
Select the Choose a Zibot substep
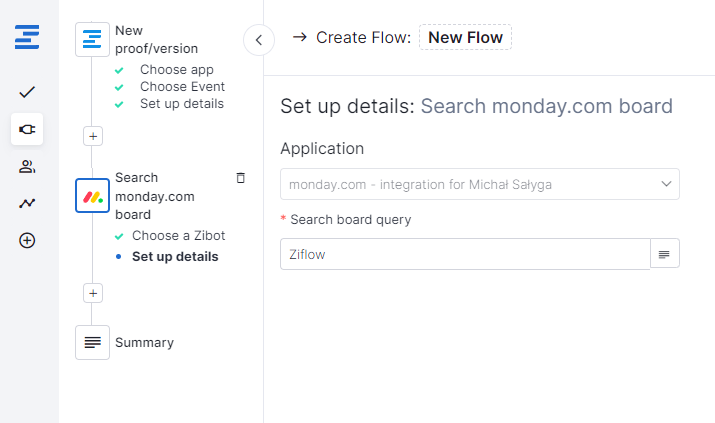[x=178, y=236]
